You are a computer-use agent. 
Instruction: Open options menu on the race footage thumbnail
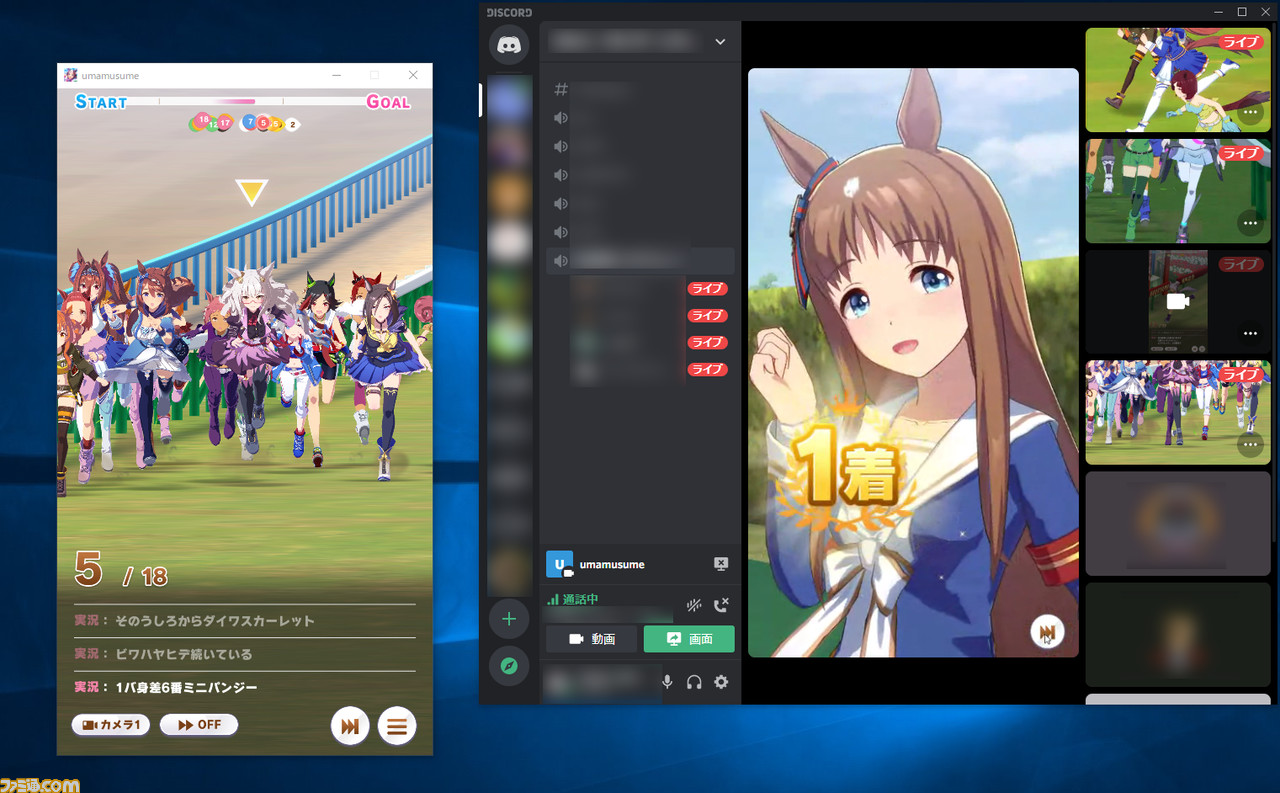1249,445
